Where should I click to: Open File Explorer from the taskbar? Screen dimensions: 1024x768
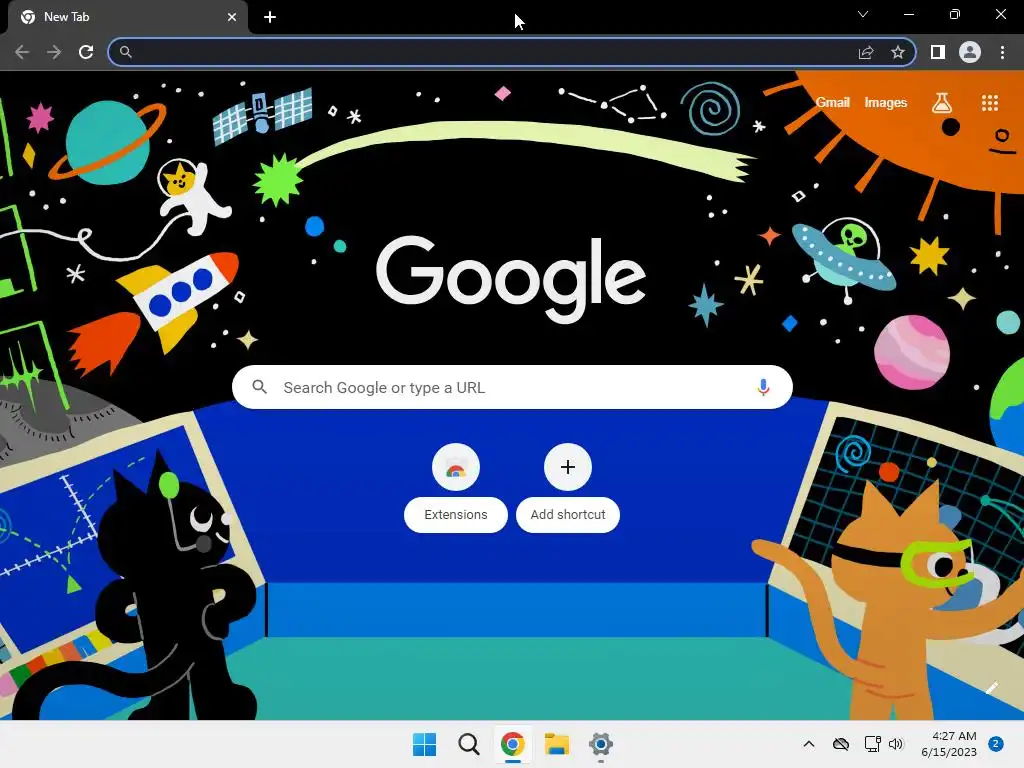click(x=557, y=744)
